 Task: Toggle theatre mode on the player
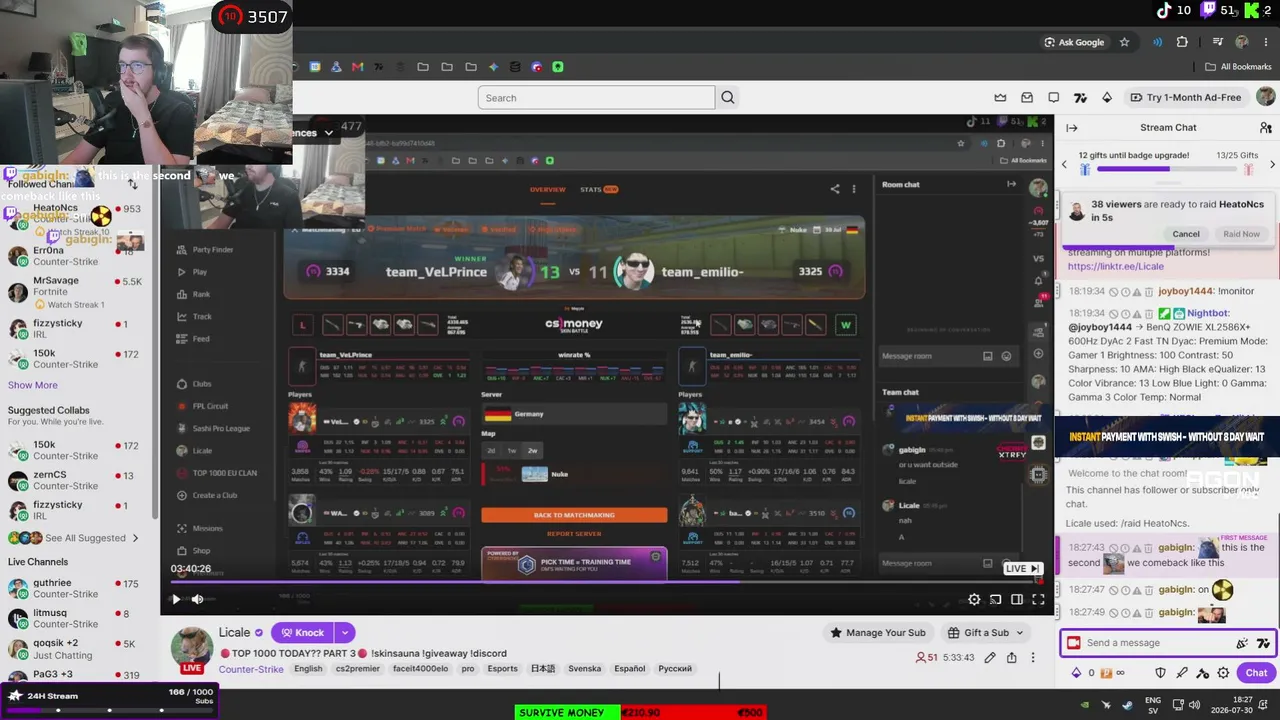click(1016, 599)
